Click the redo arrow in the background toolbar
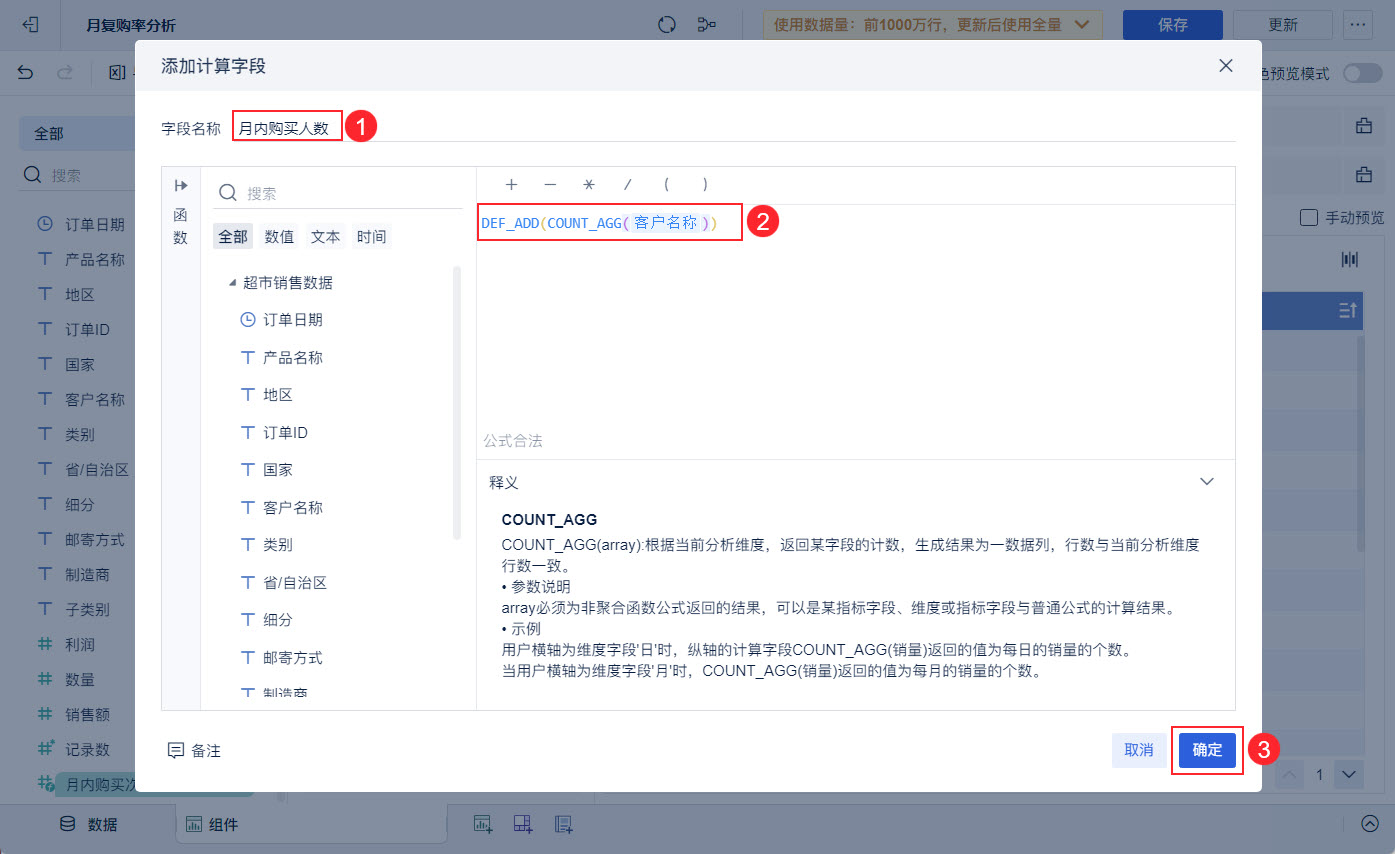This screenshot has width=1395, height=854. (65, 72)
